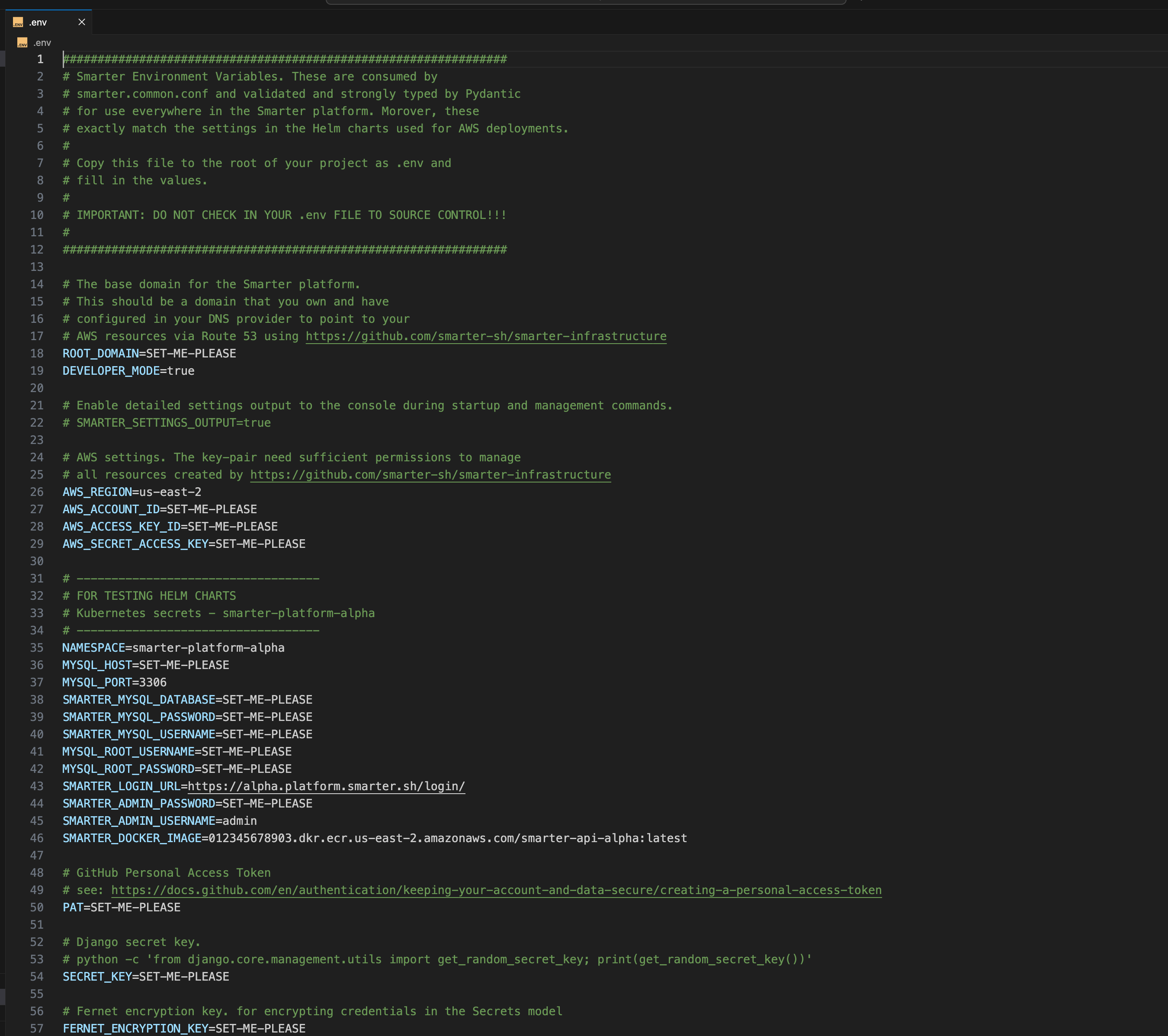The height and width of the screenshot is (1036, 1168).
Task: Click the Copy this file comment line
Action: [x=257, y=163]
